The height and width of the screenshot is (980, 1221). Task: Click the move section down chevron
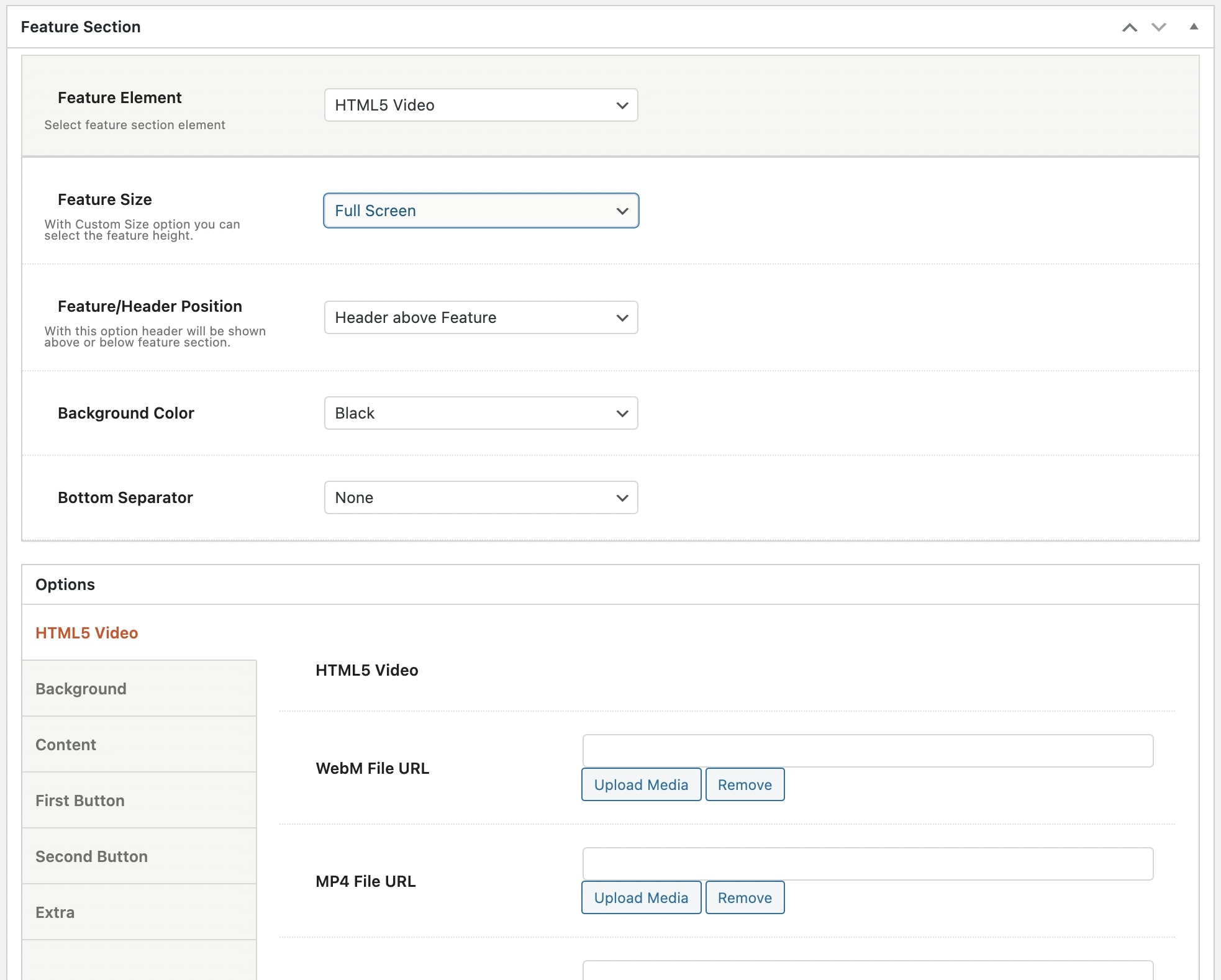(1159, 27)
